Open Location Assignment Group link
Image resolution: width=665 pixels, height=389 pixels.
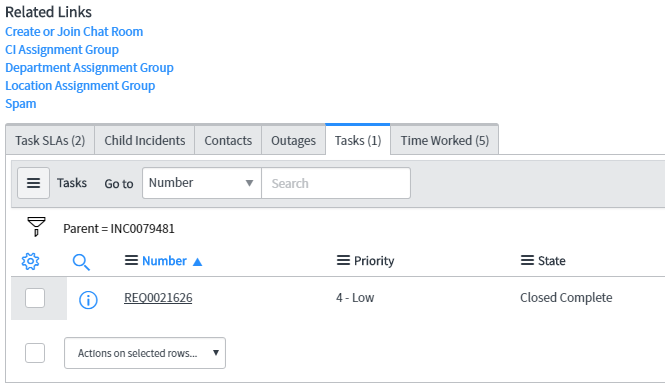[x=80, y=86]
